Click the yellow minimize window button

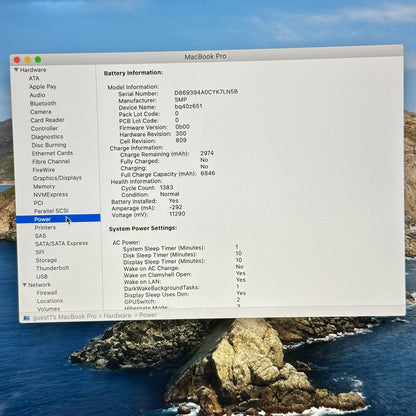27,60
